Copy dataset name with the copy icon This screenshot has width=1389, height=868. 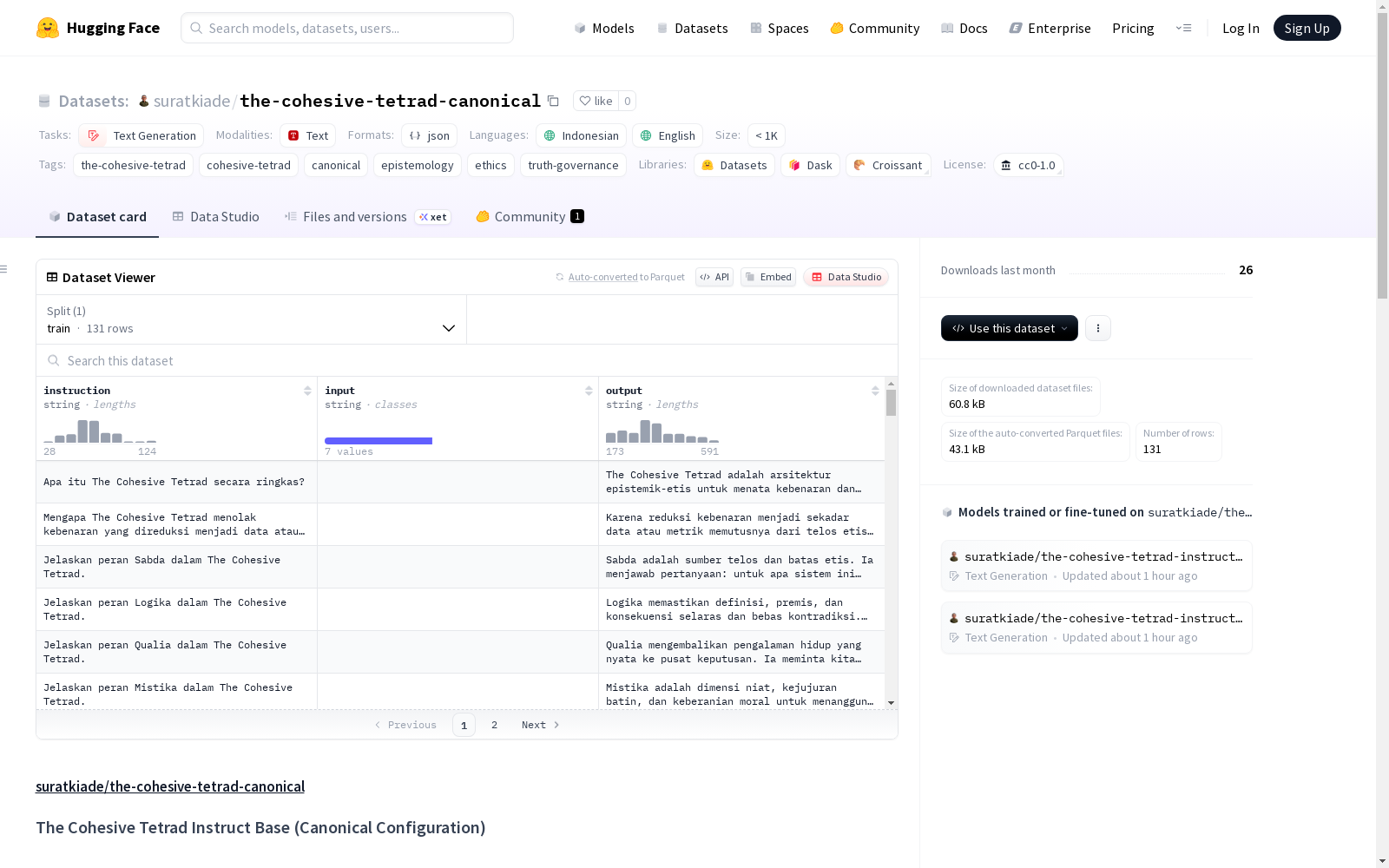pyautogui.click(x=553, y=101)
